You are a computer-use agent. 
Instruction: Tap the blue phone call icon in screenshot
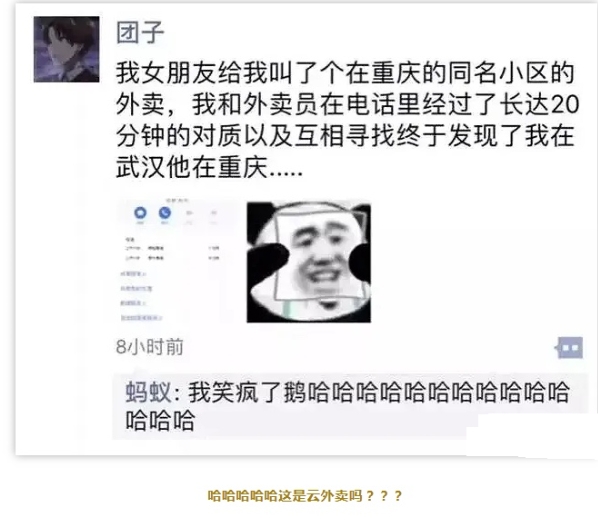click(x=165, y=212)
